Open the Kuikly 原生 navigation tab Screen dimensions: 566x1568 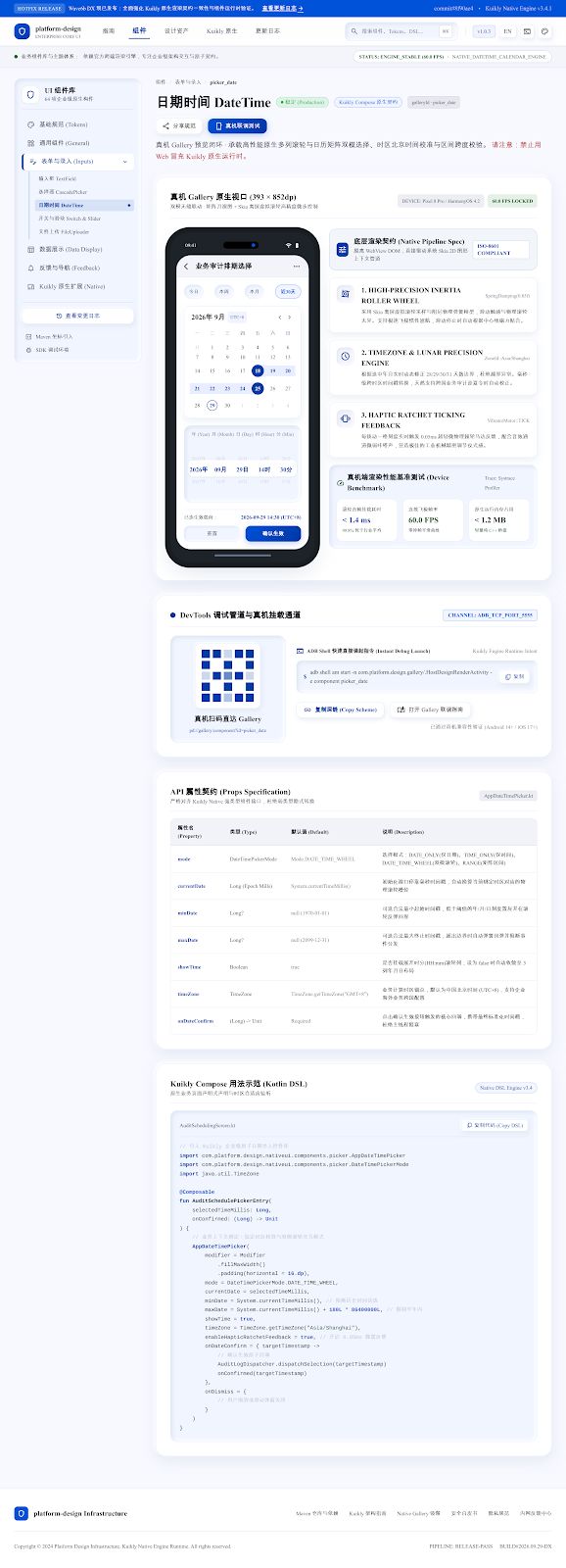point(221,31)
